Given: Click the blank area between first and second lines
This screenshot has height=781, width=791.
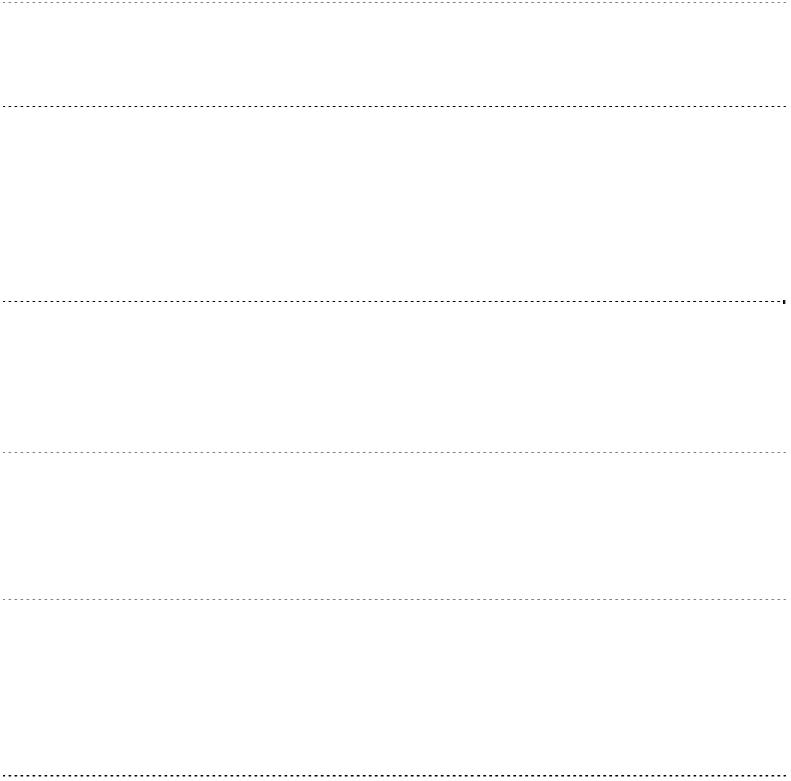Looking at the screenshot, I should click(395, 54).
